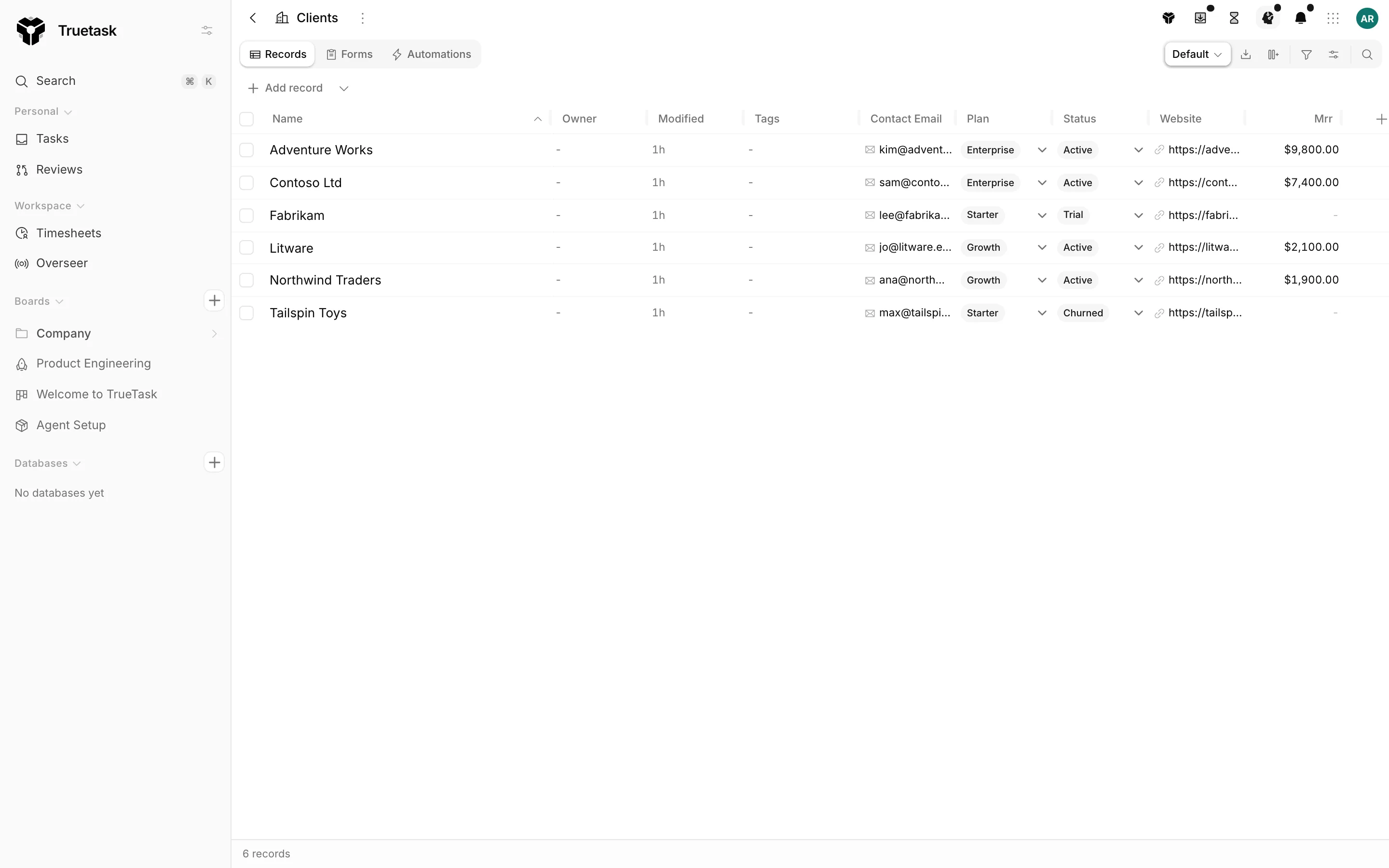Open view settings sliders icon
This screenshot has width=1389, height=868.
coord(1334,54)
